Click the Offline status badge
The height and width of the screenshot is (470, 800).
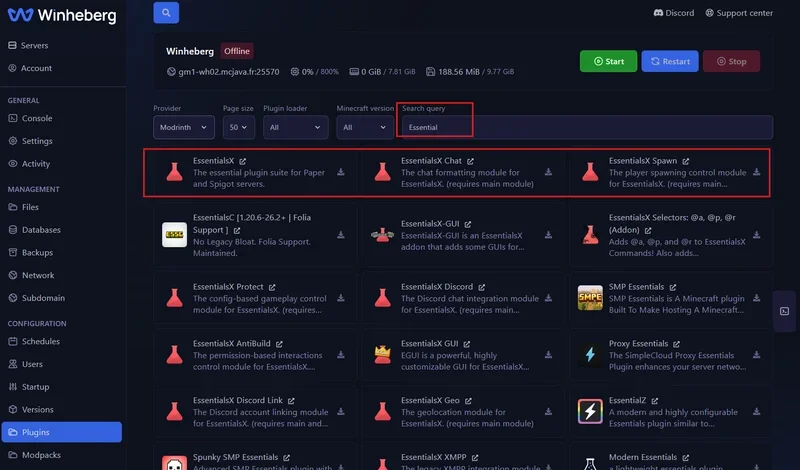pos(237,51)
